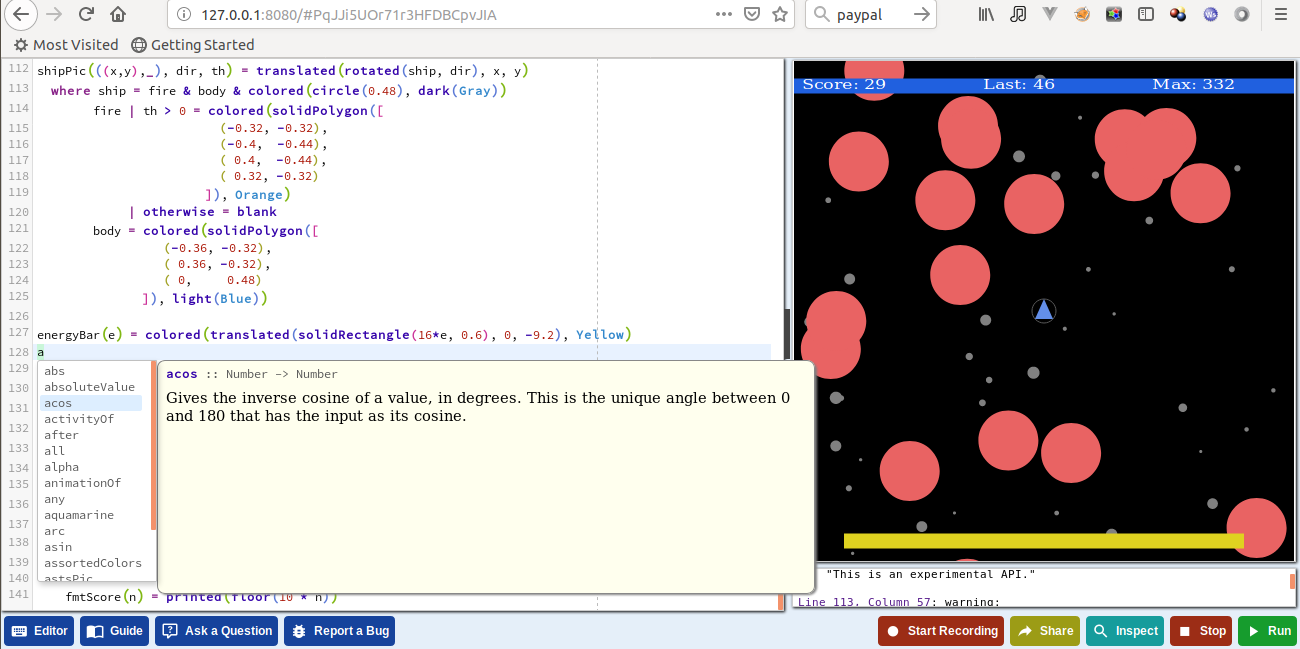The width and height of the screenshot is (1300, 649).
Task: Start recording the program
Action: pyautogui.click(x=940, y=630)
